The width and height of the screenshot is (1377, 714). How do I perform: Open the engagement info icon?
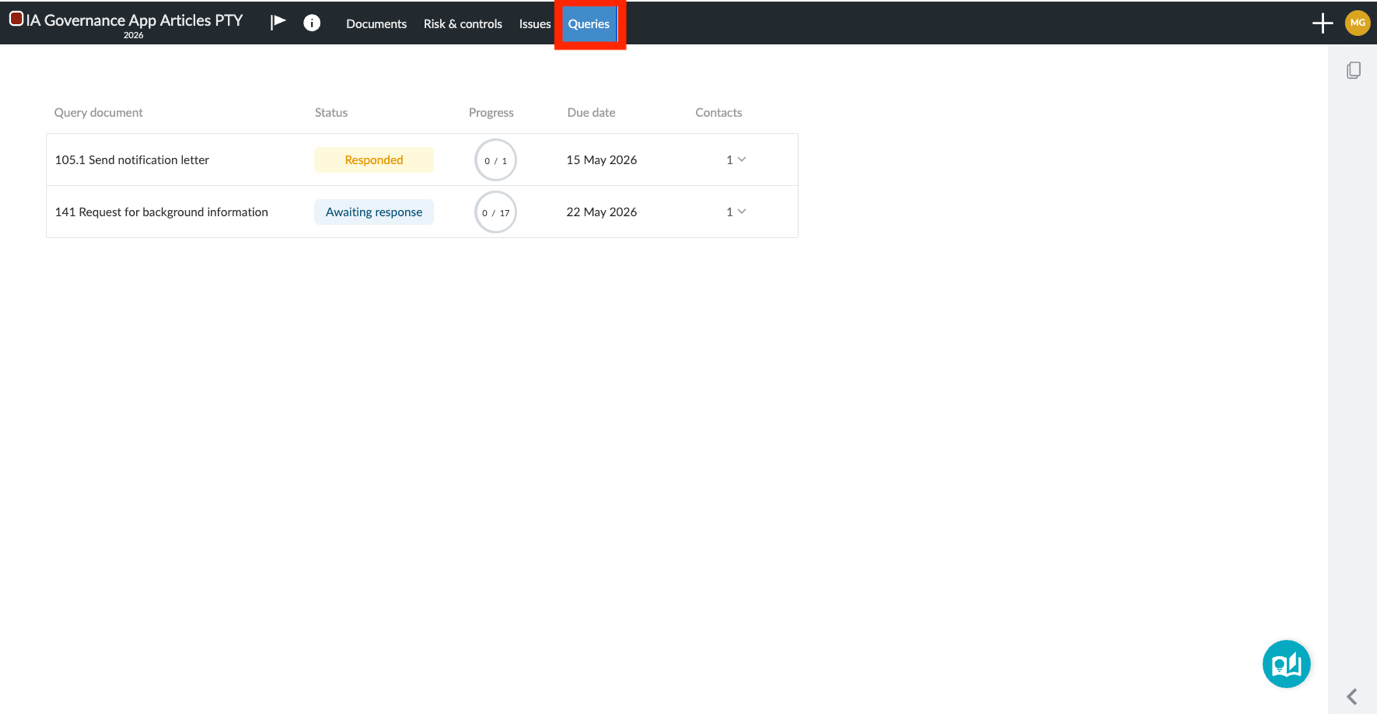pyautogui.click(x=312, y=23)
